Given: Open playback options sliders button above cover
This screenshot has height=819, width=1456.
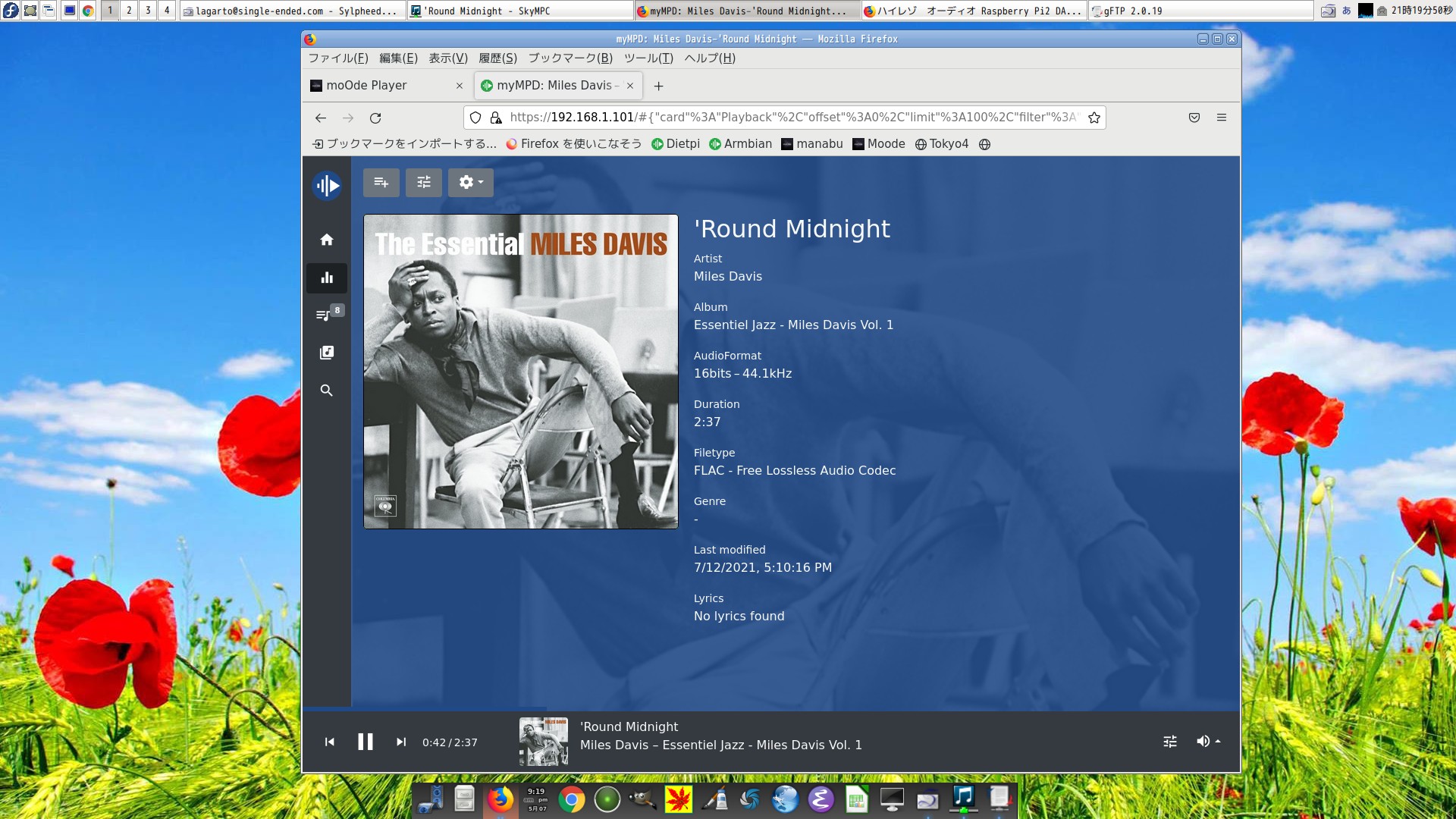Looking at the screenshot, I should tap(424, 182).
